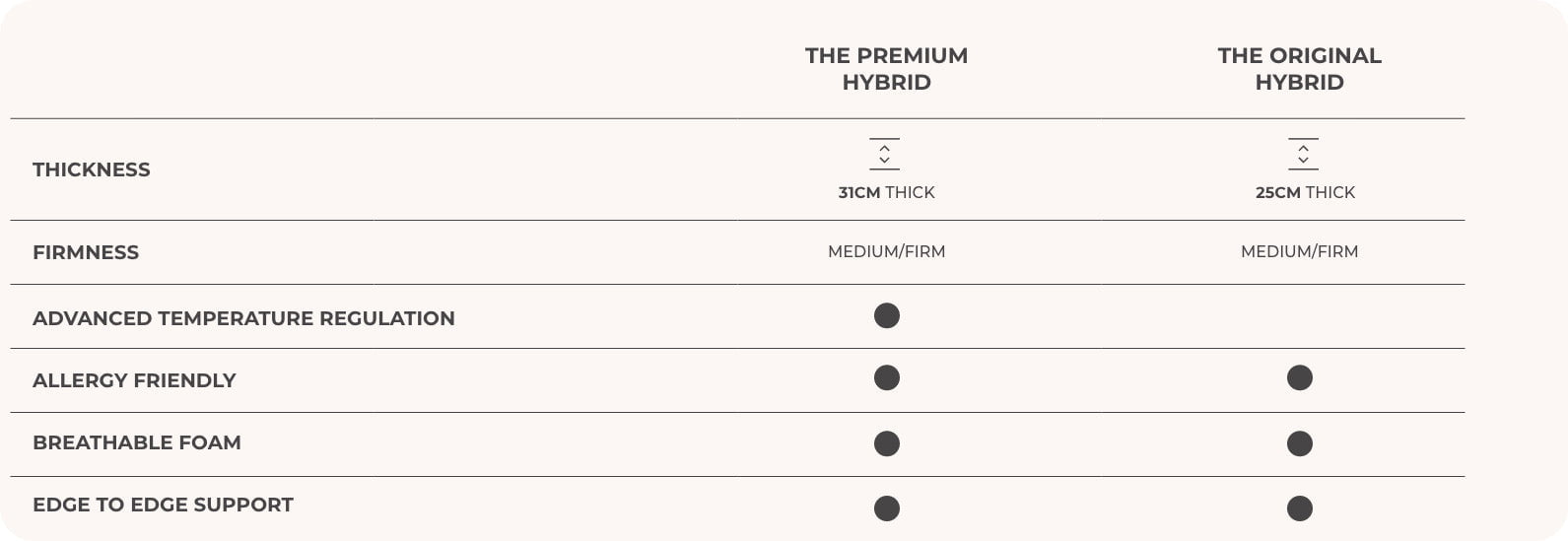
Task: Click Premium Hybrid edge to edge support dot
Action: [x=887, y=508]
